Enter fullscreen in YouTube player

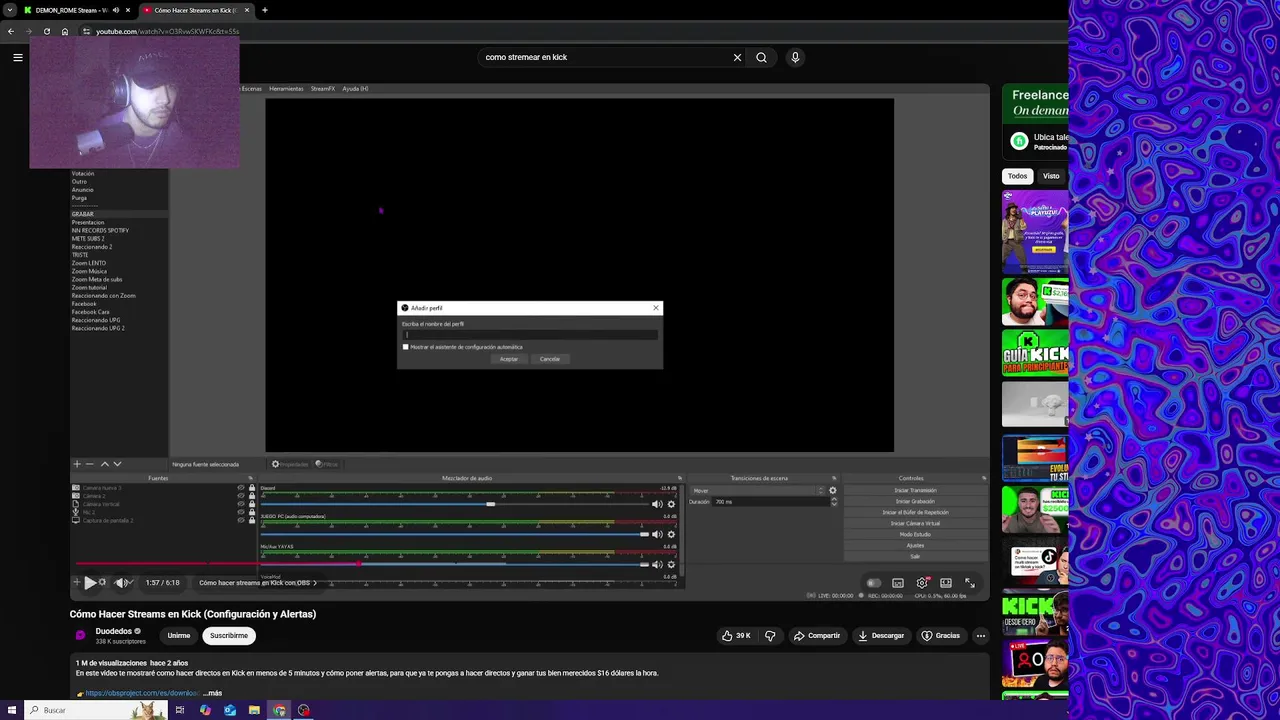[x=970, y=583]
